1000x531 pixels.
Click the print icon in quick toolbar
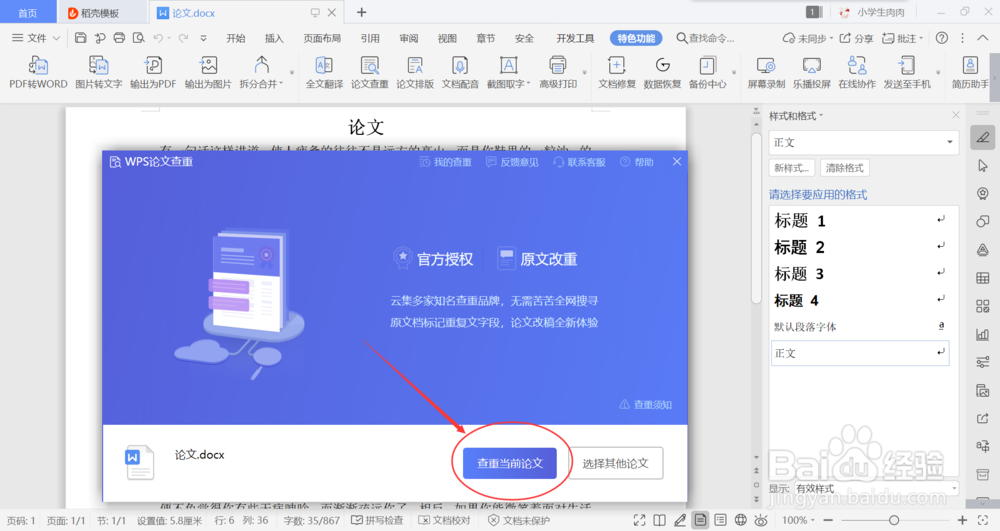pyautogui.click(x=119, y=38)
